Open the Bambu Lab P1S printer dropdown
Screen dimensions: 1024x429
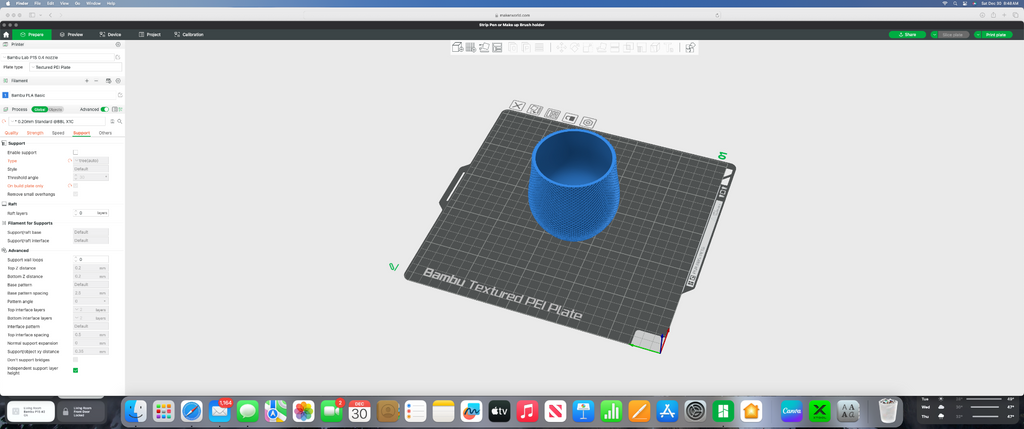coord(57,57)
